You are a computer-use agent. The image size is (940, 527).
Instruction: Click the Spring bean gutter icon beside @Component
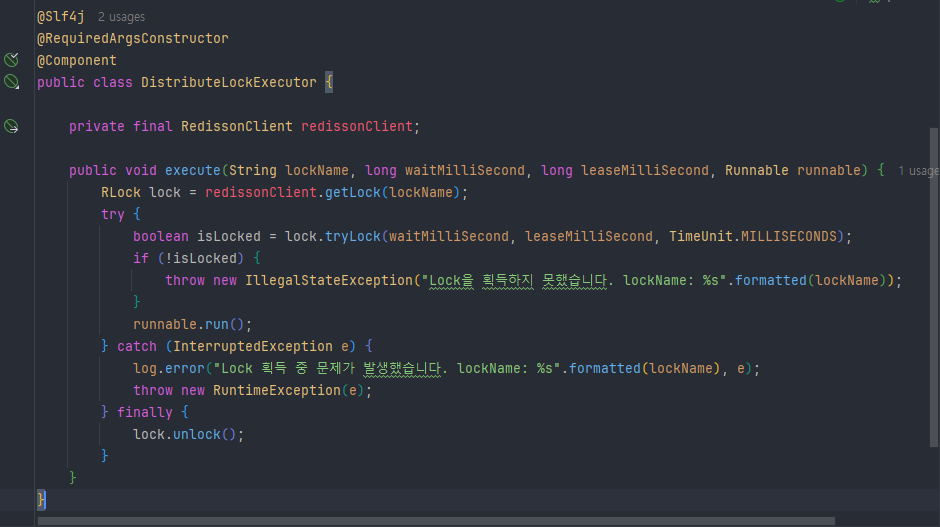click(x=11, y=59)
